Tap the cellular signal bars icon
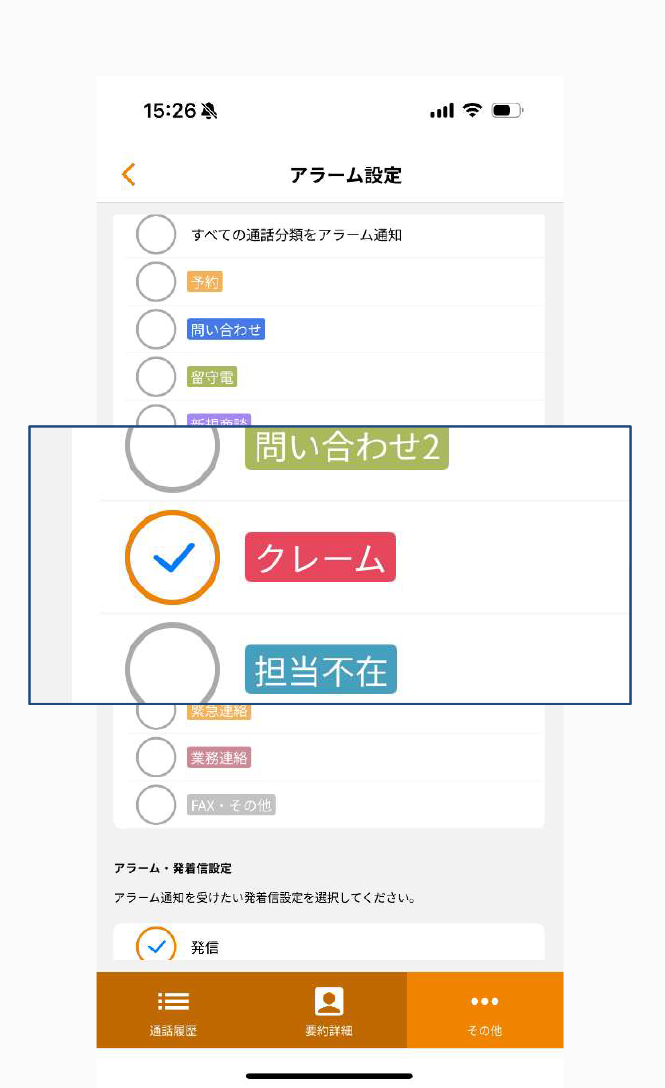This screenshot has height=1088, width=665. (440, 111)
